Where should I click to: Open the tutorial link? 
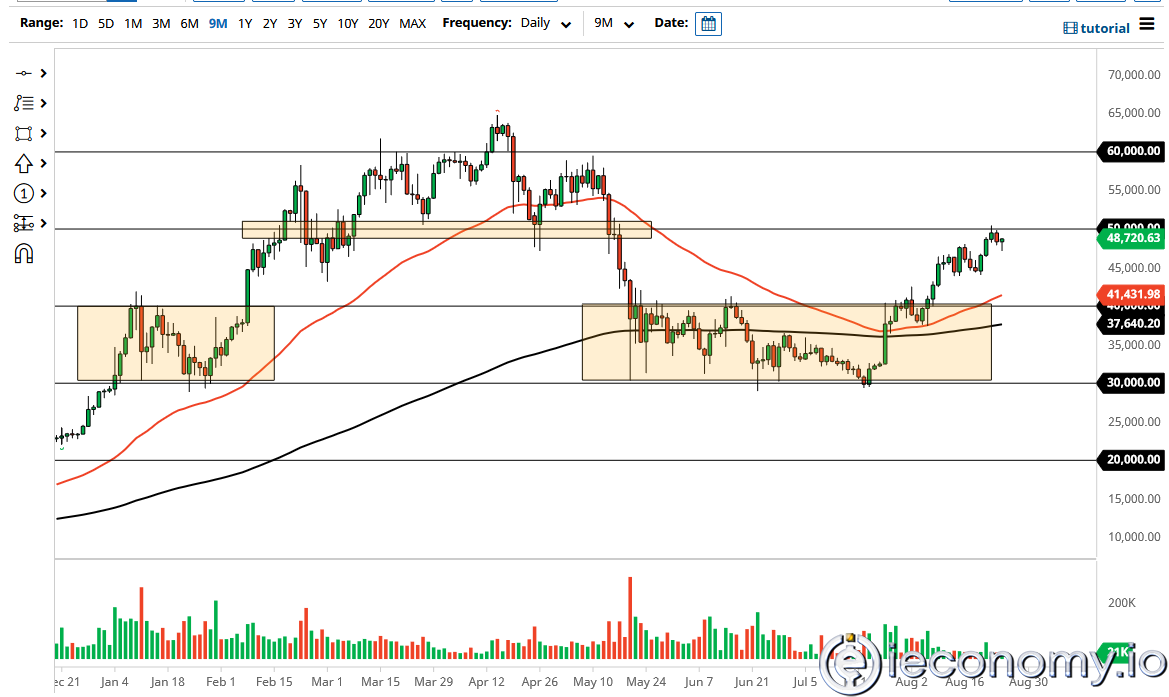pos(1096,28)
